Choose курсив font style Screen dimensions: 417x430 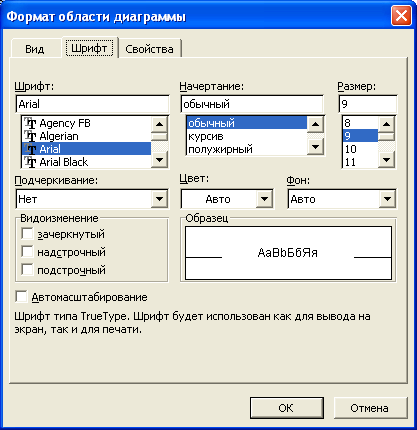click(x=246, y=136)
